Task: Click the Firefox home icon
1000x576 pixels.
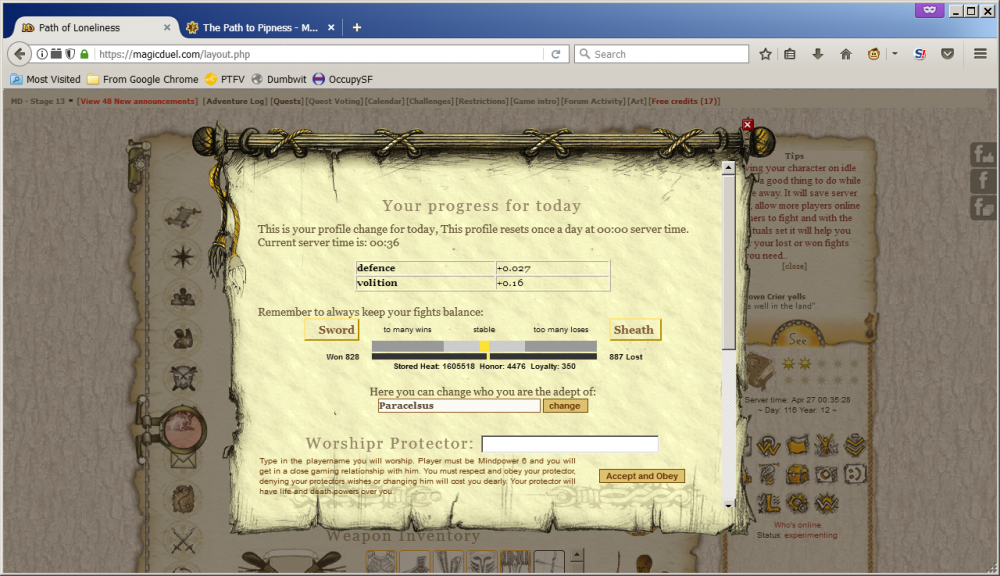Action: 845,54
